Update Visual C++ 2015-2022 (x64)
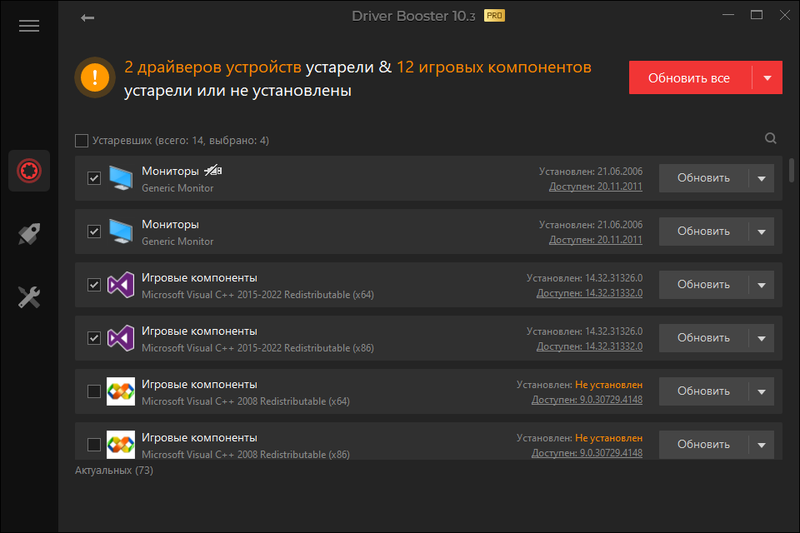Image resolution: width=800 pixels, height=533 pixels. [704, 285]
